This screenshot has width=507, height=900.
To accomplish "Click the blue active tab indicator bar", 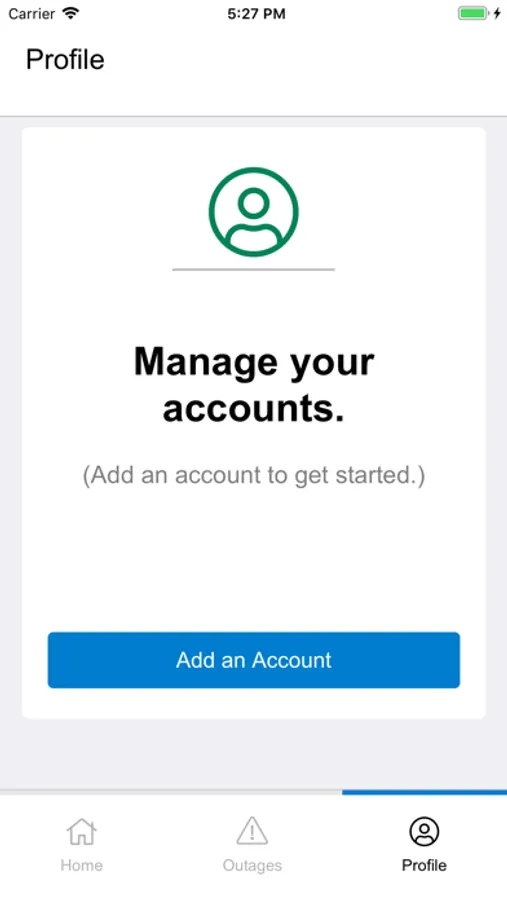I will (x=424, y=792).
